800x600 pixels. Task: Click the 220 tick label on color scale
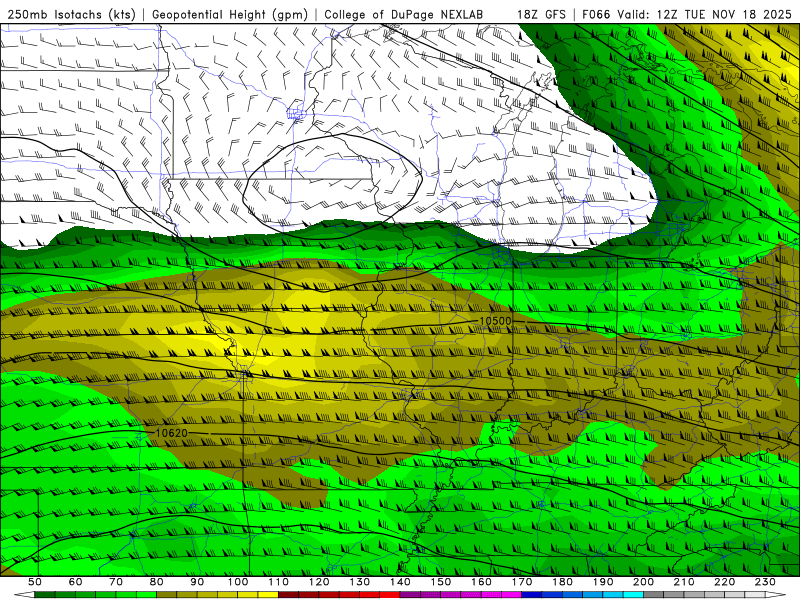coord(725,582)
